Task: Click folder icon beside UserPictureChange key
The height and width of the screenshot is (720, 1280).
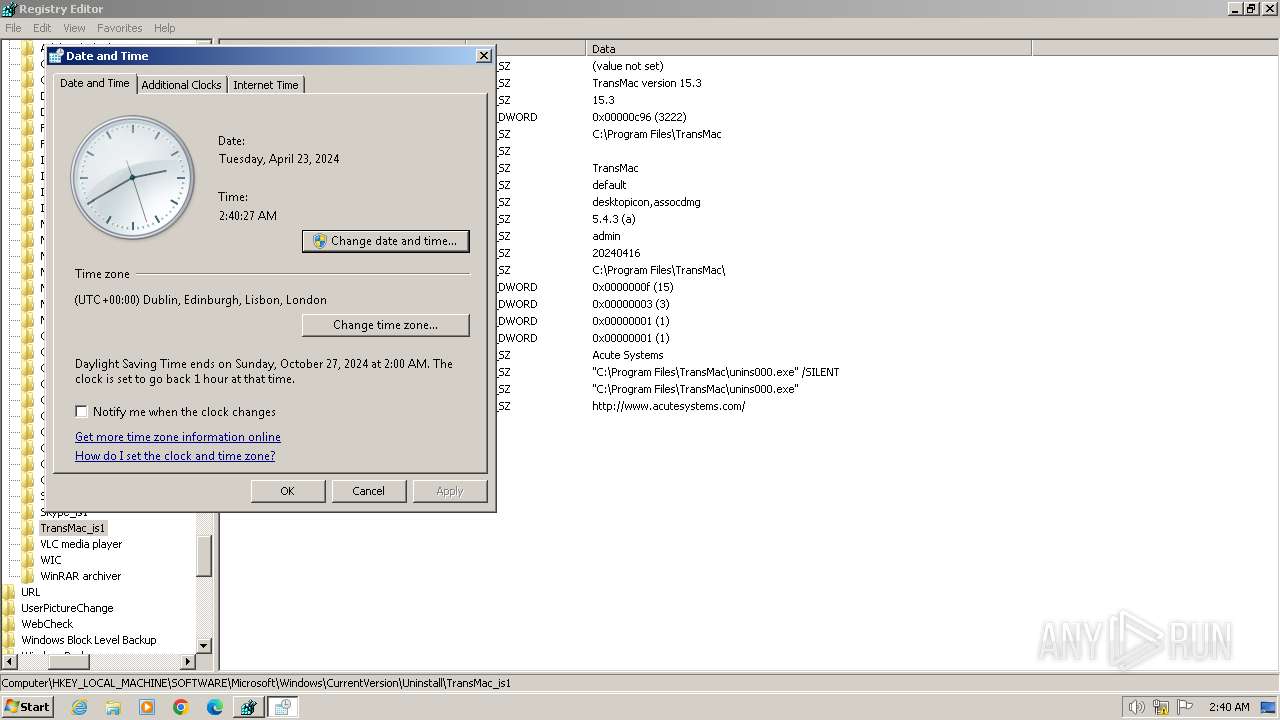Action: [x=10, y=608]
